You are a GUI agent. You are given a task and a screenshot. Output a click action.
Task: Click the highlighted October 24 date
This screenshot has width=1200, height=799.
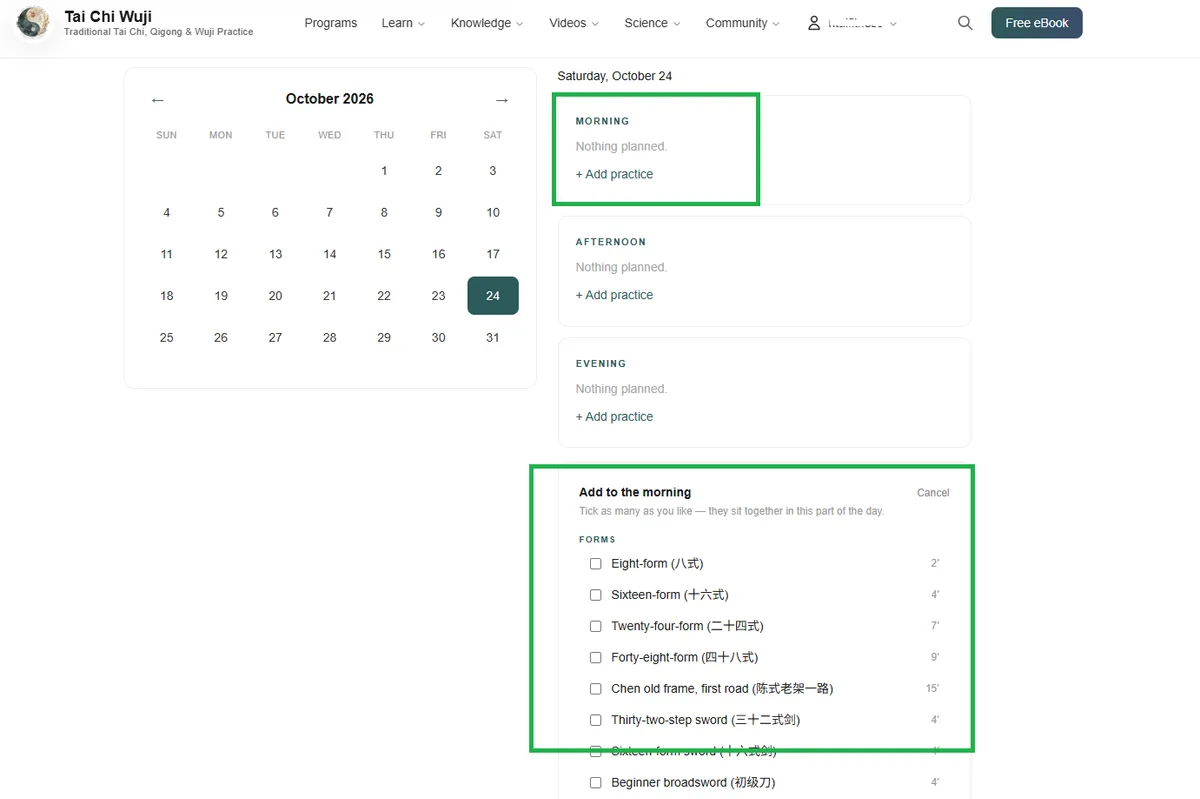(493, 296)
